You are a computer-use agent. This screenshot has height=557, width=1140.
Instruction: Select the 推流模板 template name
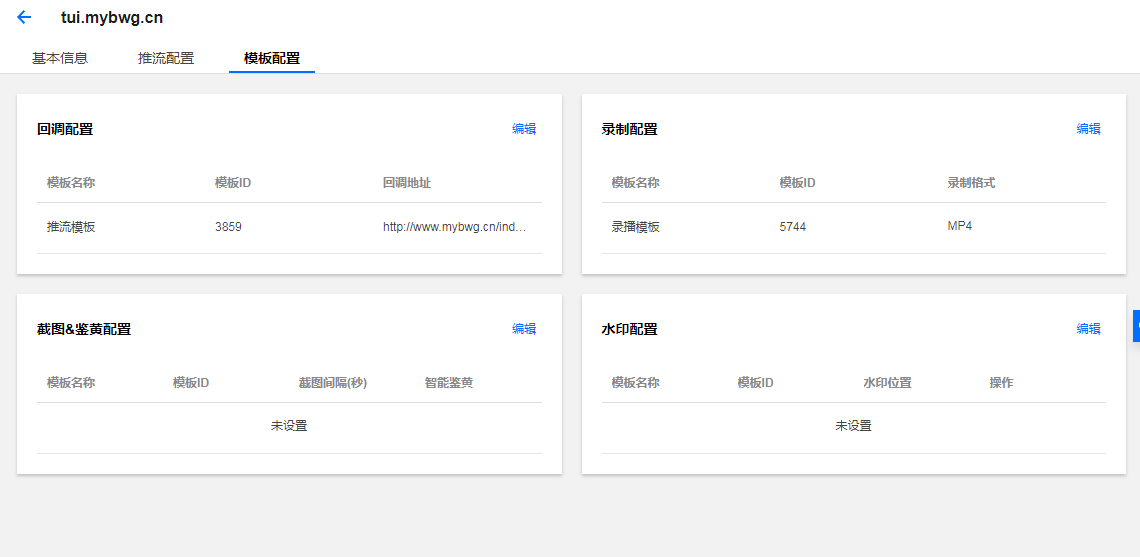point(71,227)
